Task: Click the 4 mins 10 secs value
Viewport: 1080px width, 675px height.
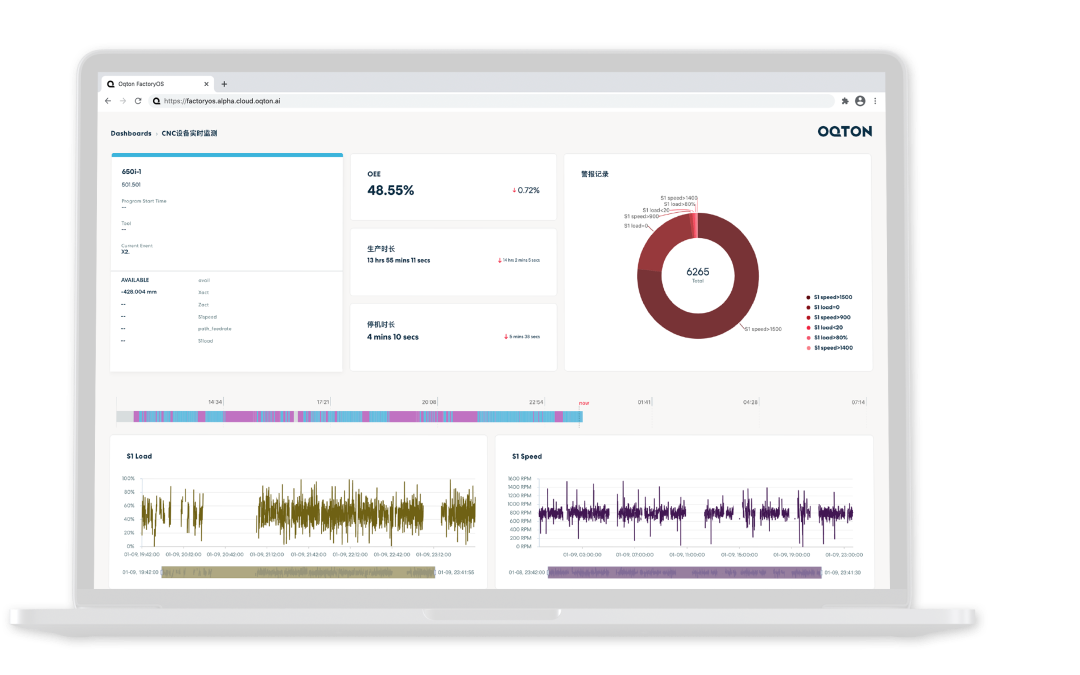Action: [x=393, y=337]
